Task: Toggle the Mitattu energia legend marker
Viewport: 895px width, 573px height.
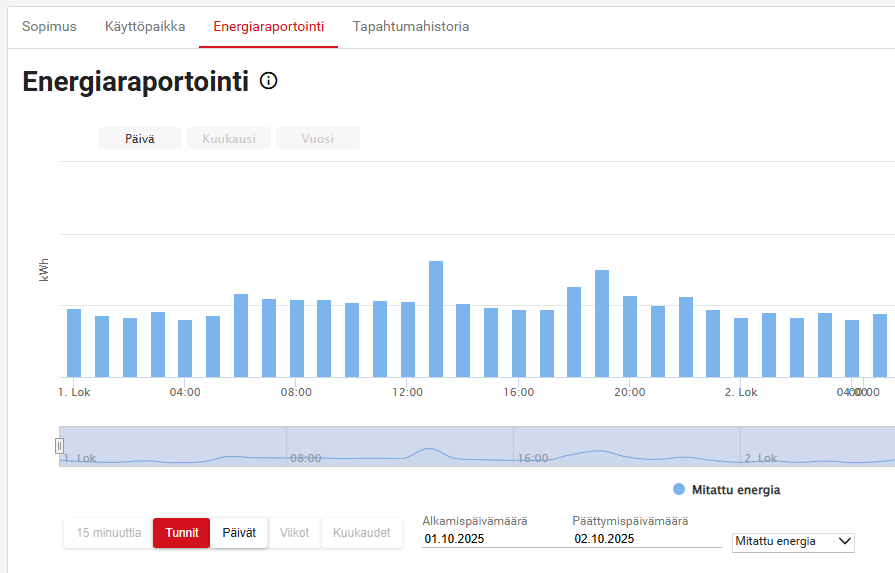Action: click(x=679, y=490)
